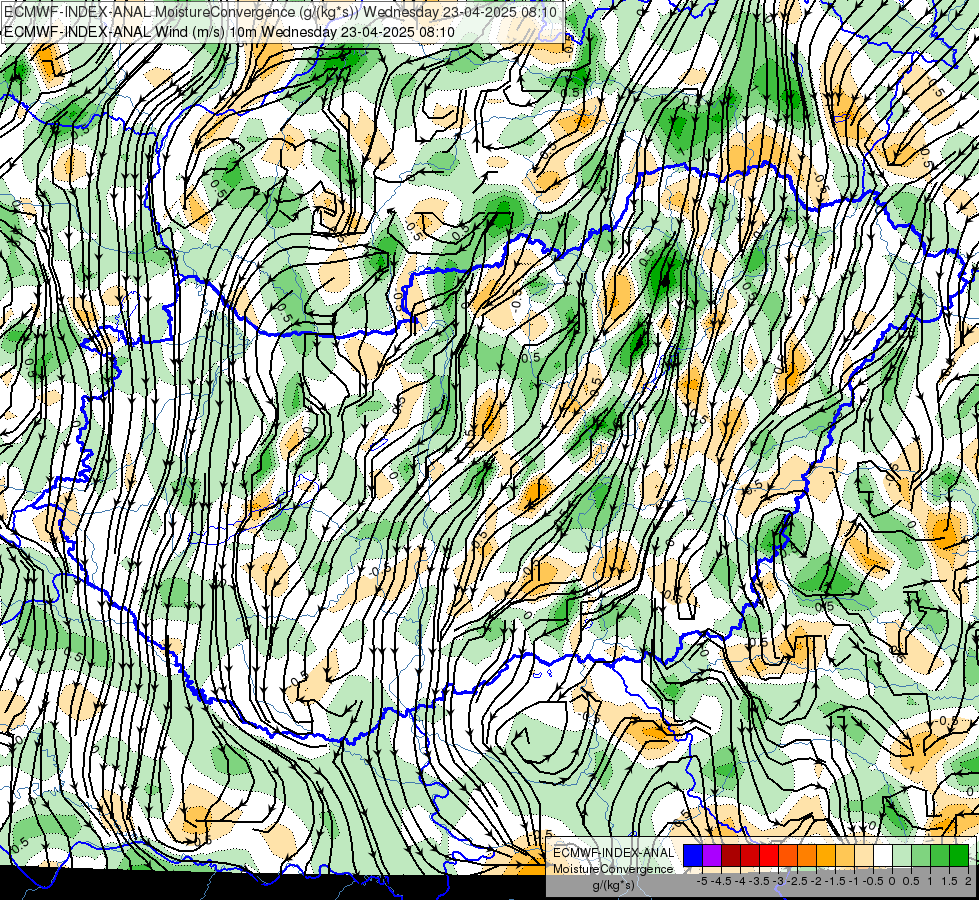Click the -1.5 legend tick label
The width and height of the screenshot is (979, 900).
(x=835, y=881)
